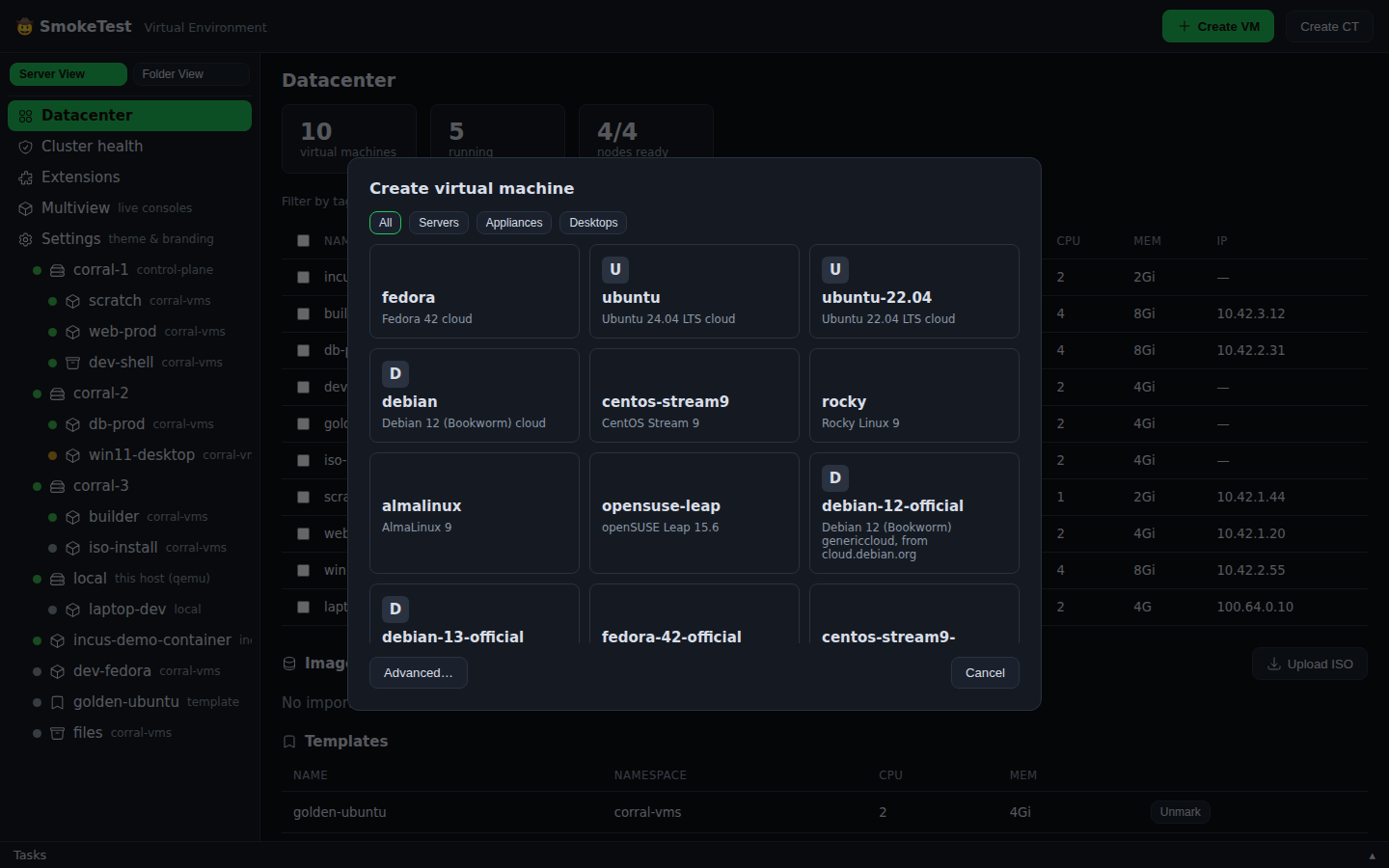Click the D badge on debian-12-official card
1389x868 pixels.
[x=835, y=478]
